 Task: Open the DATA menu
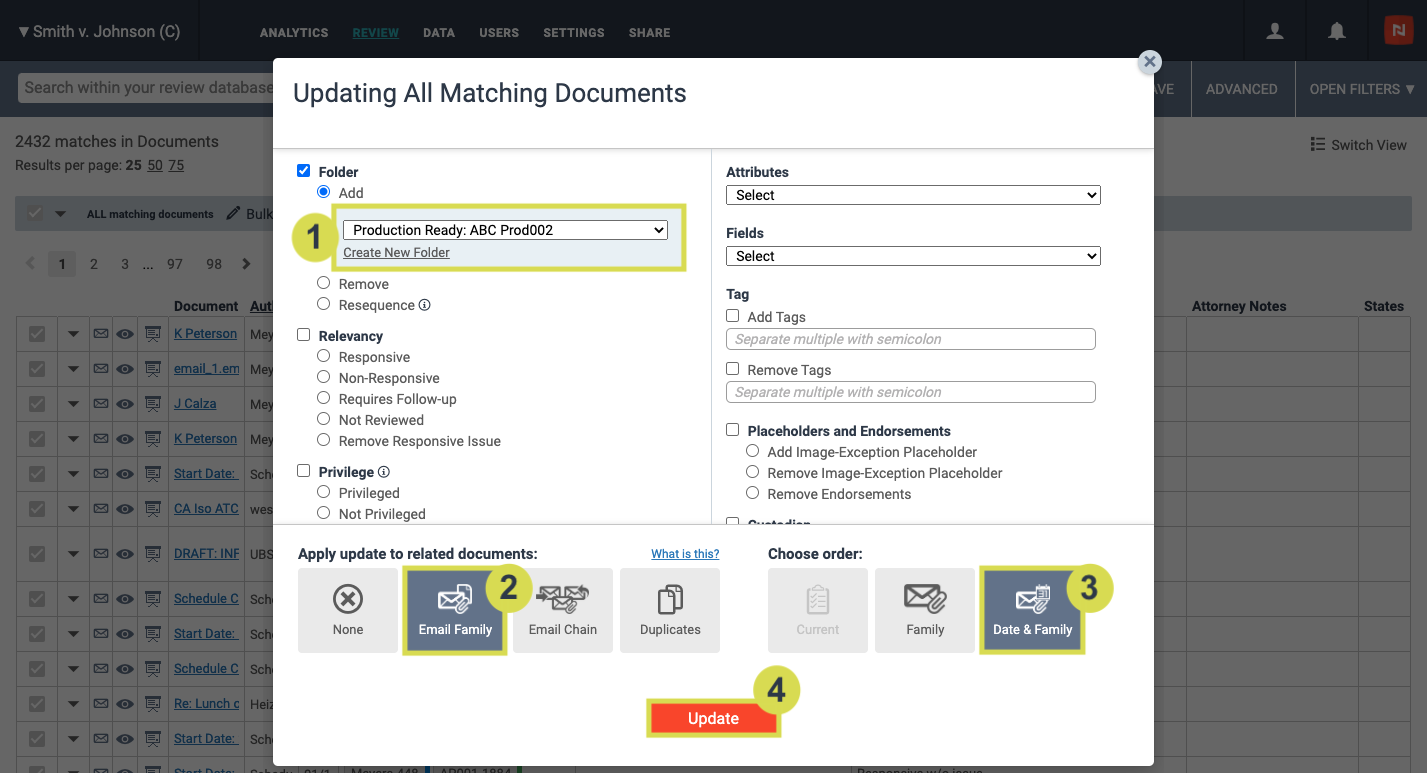tap(439, 33)
